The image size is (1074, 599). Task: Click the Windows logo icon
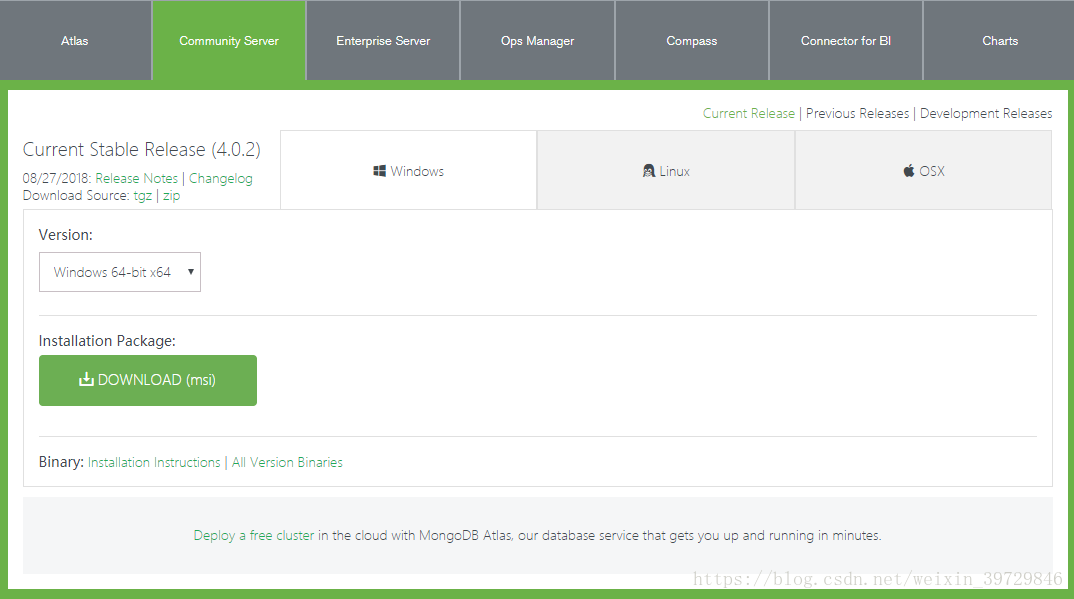[x=379, y=171]
